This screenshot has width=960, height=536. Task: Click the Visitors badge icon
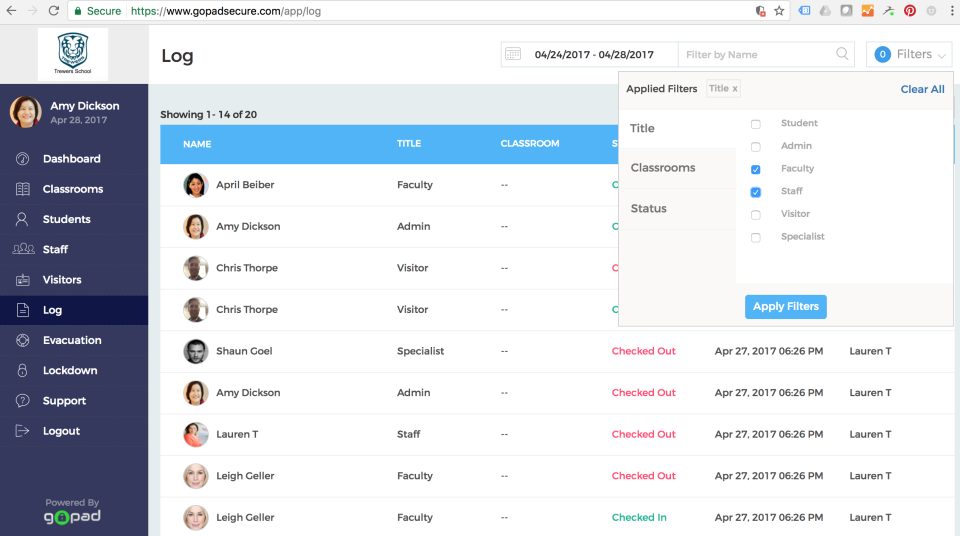pos(23,280)
